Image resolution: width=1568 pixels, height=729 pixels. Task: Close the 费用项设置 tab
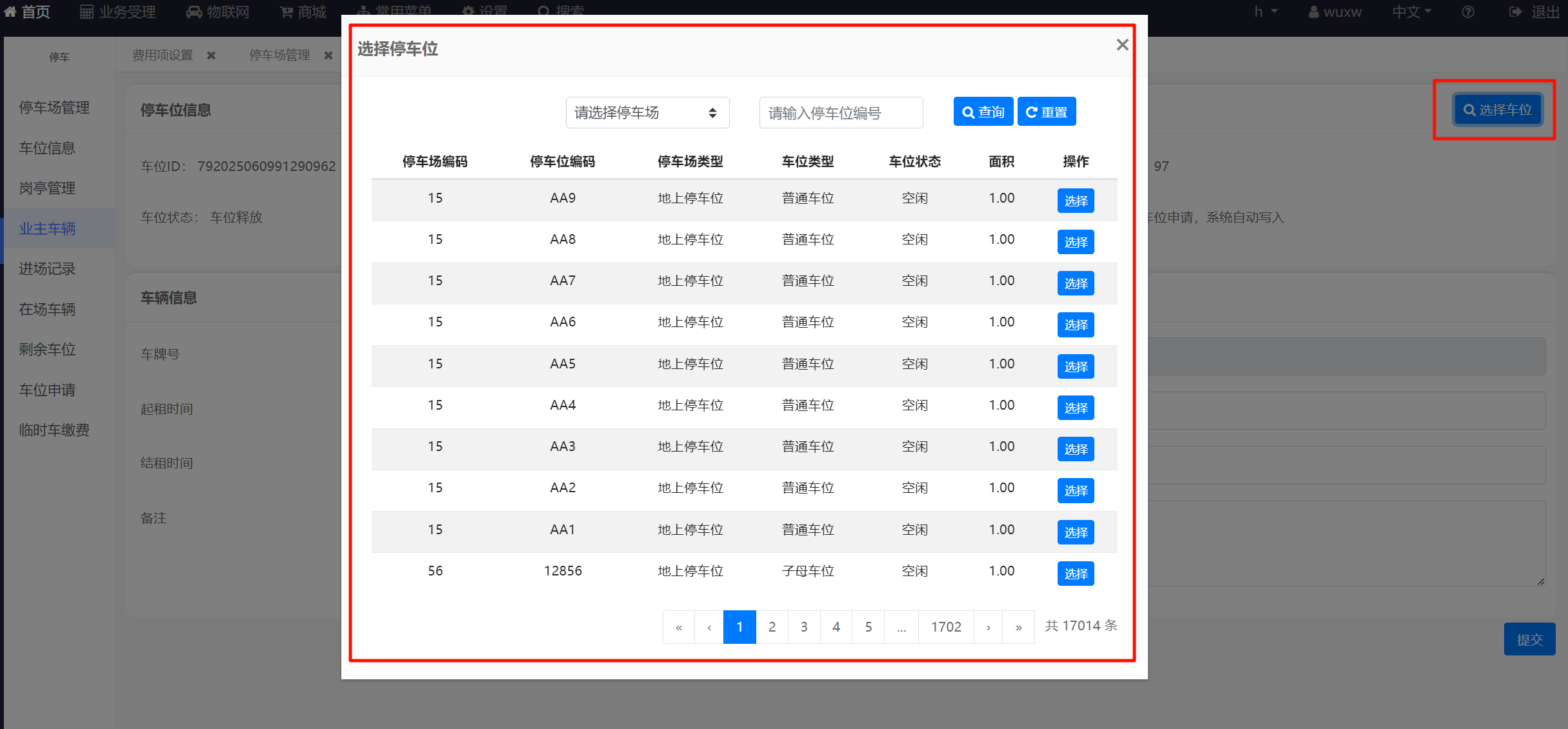pyautogui.click(x=211, y=55)
